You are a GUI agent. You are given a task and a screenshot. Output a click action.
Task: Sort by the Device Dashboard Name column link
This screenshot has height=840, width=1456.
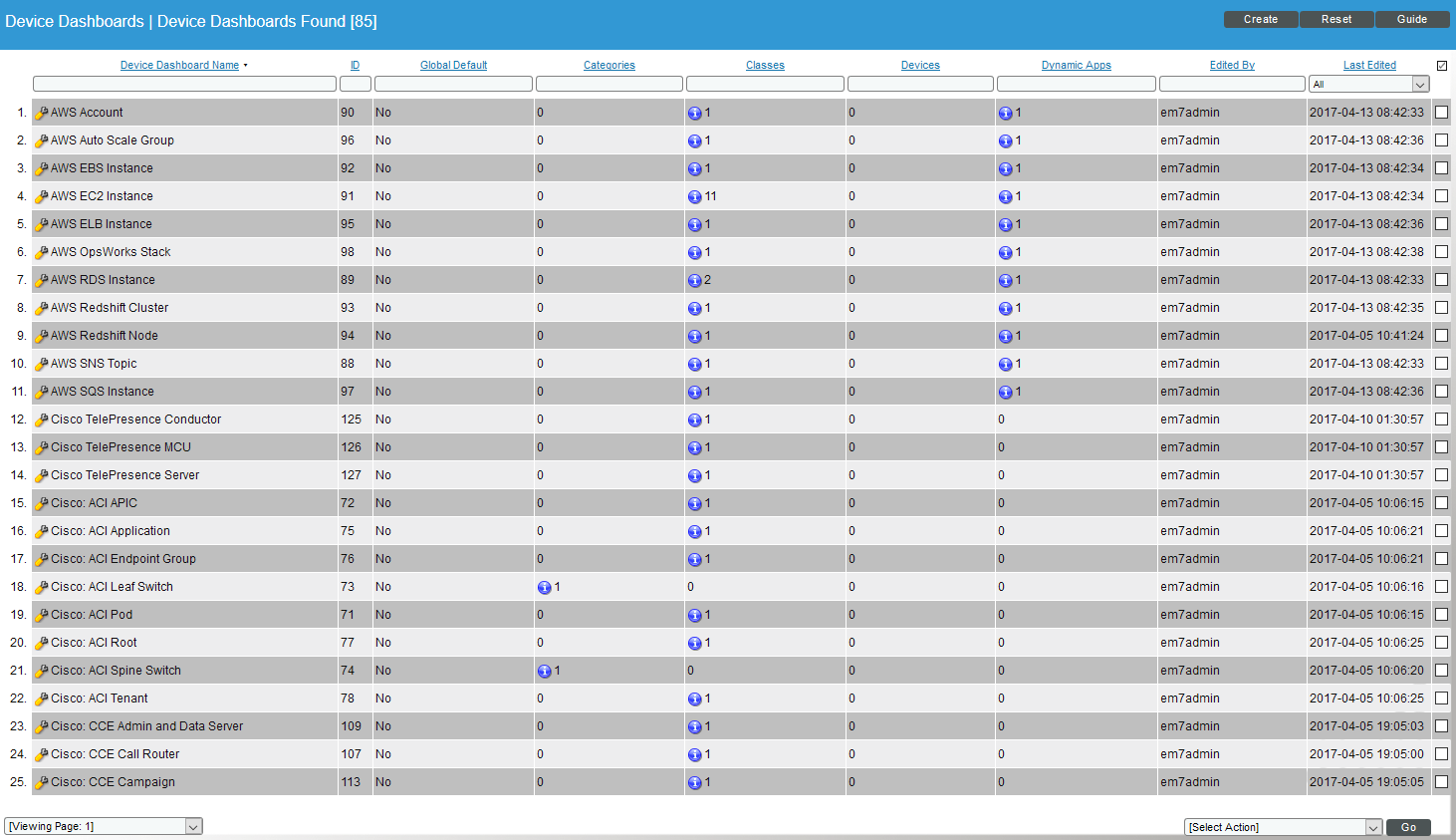181,65
